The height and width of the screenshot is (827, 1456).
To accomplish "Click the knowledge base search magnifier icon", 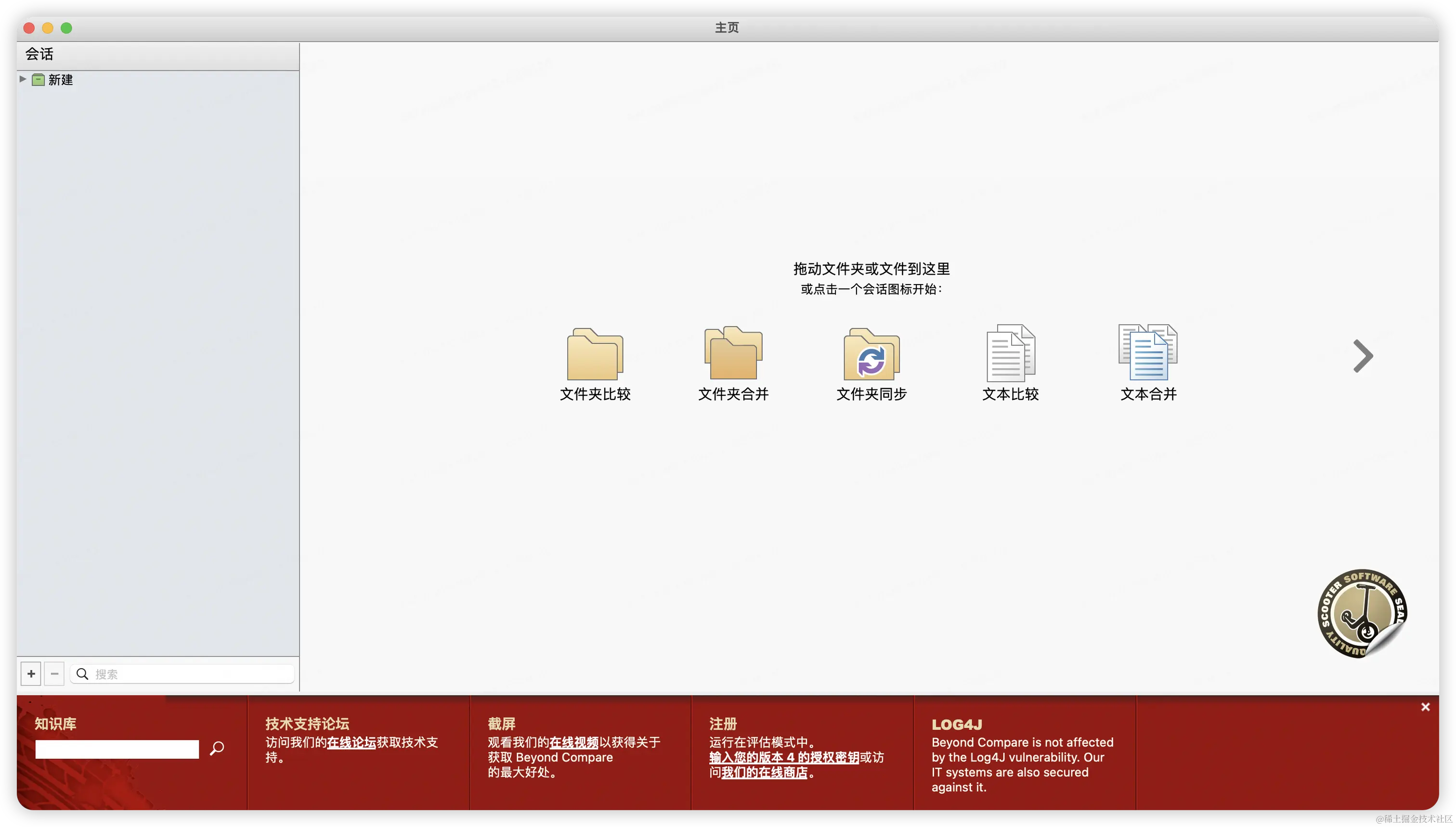I will click(x=217, y=749).
